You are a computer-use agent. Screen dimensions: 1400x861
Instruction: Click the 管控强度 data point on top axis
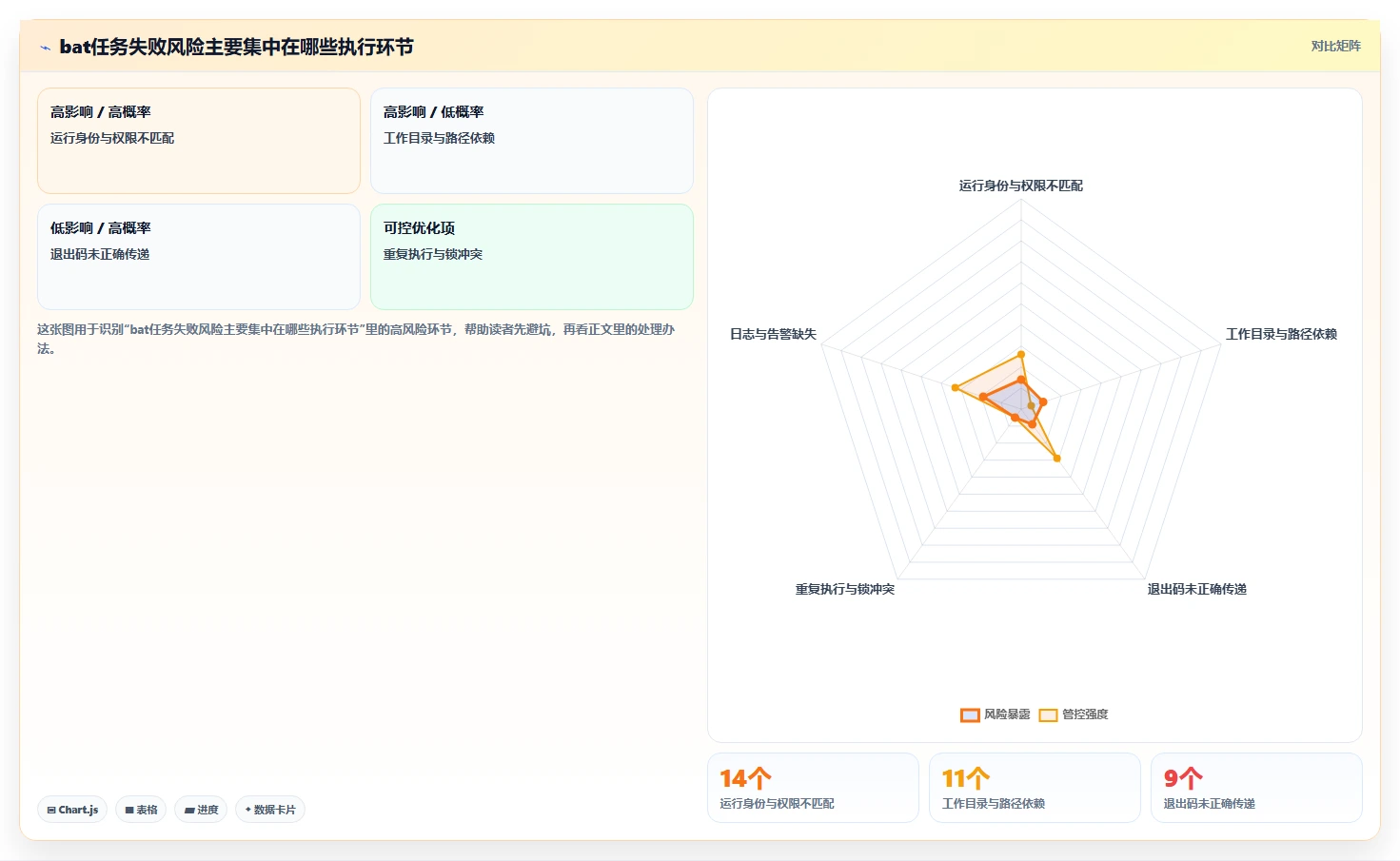point(1021,355)
